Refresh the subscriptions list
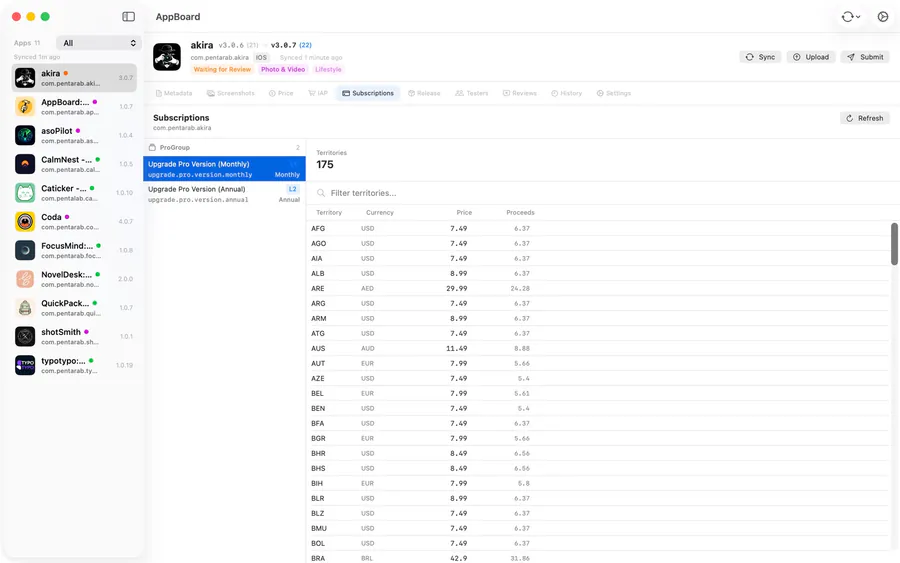Screen dimensions: 900x563 point(864,118)
